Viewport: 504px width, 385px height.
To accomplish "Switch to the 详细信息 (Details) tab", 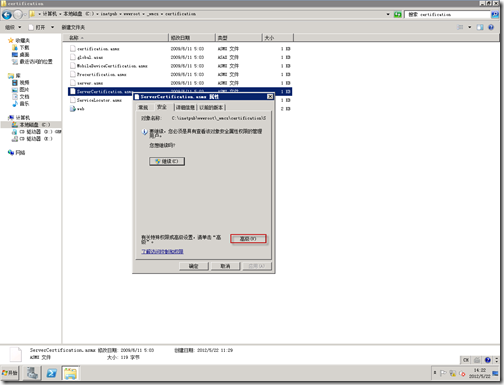I will [185, 107].
